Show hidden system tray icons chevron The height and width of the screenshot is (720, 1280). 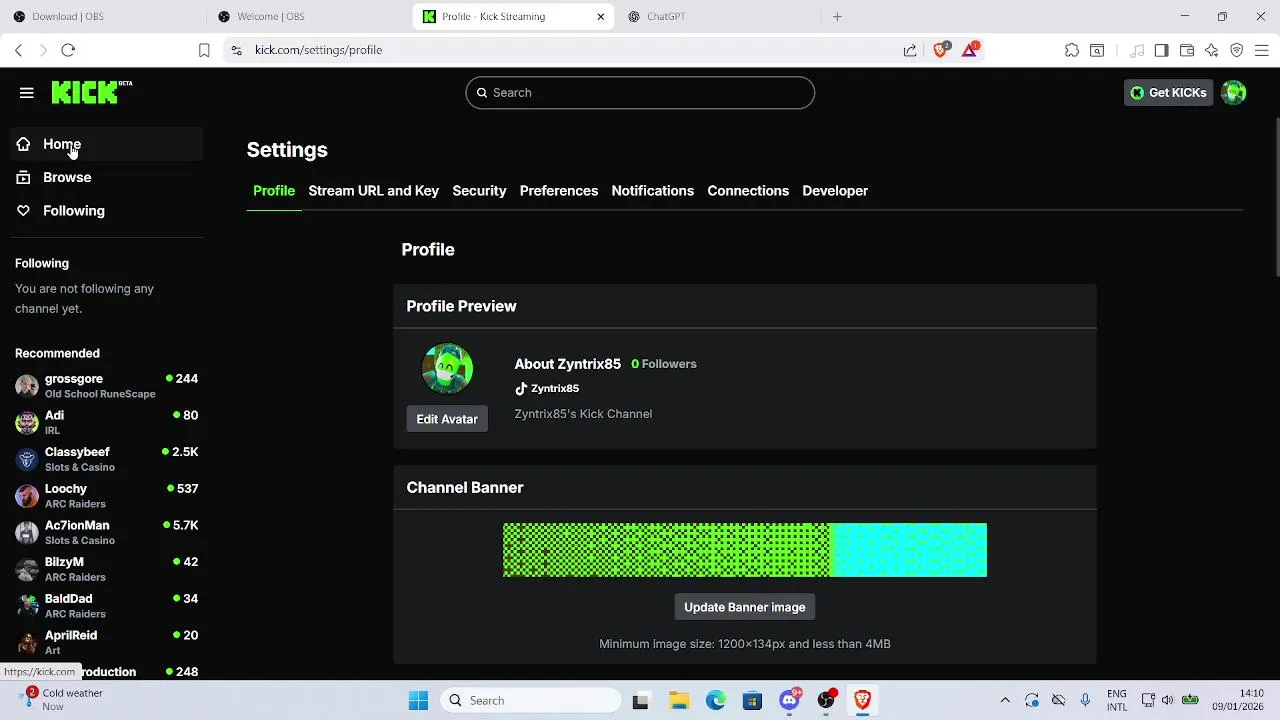(1005, 700)
